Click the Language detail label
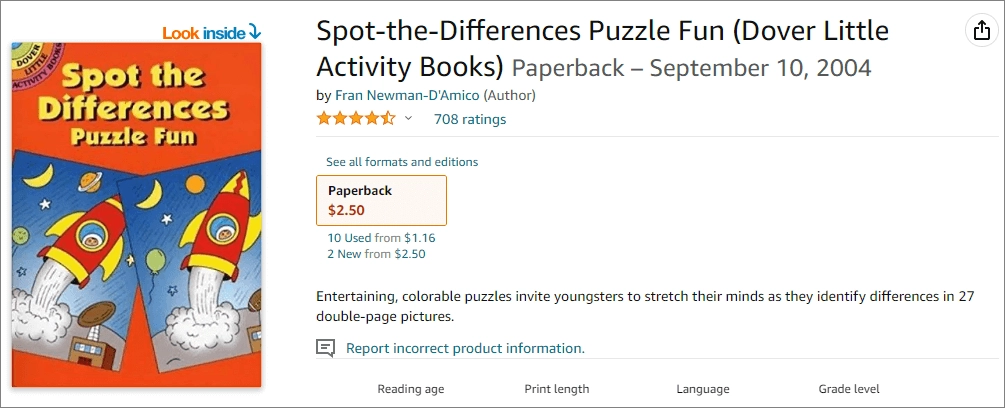 [703, 389]
